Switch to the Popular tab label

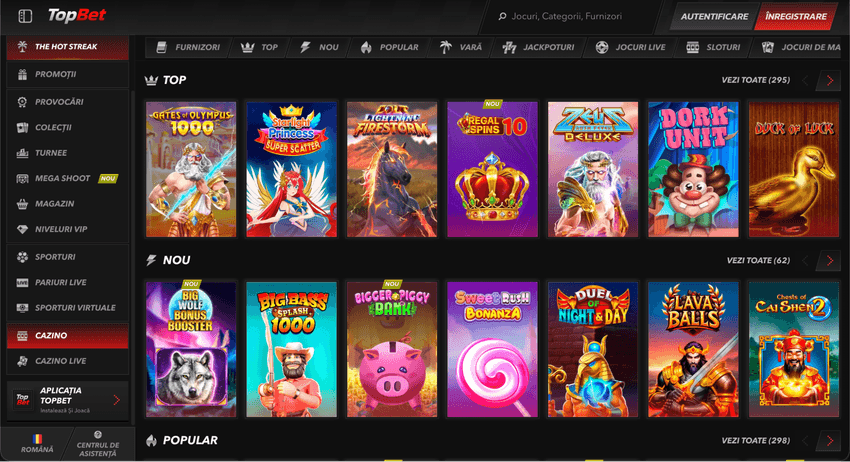tap(399, 47)
